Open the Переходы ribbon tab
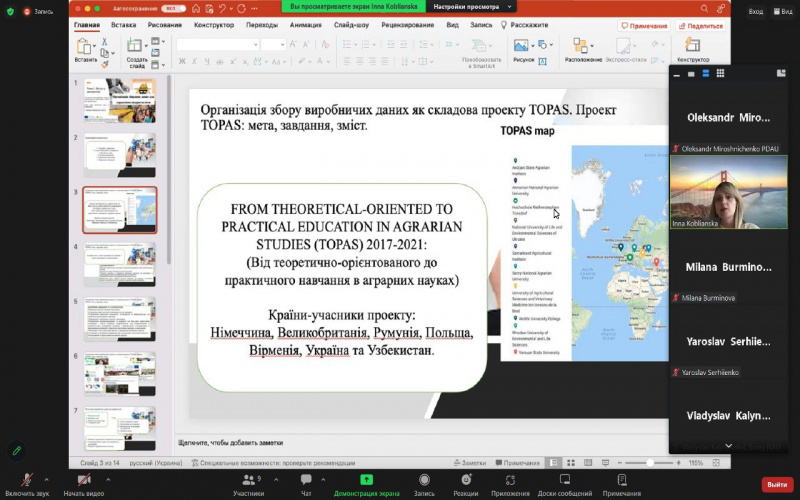Image resolution: width=800 pixels, height=500 pixels. point(262,25)
